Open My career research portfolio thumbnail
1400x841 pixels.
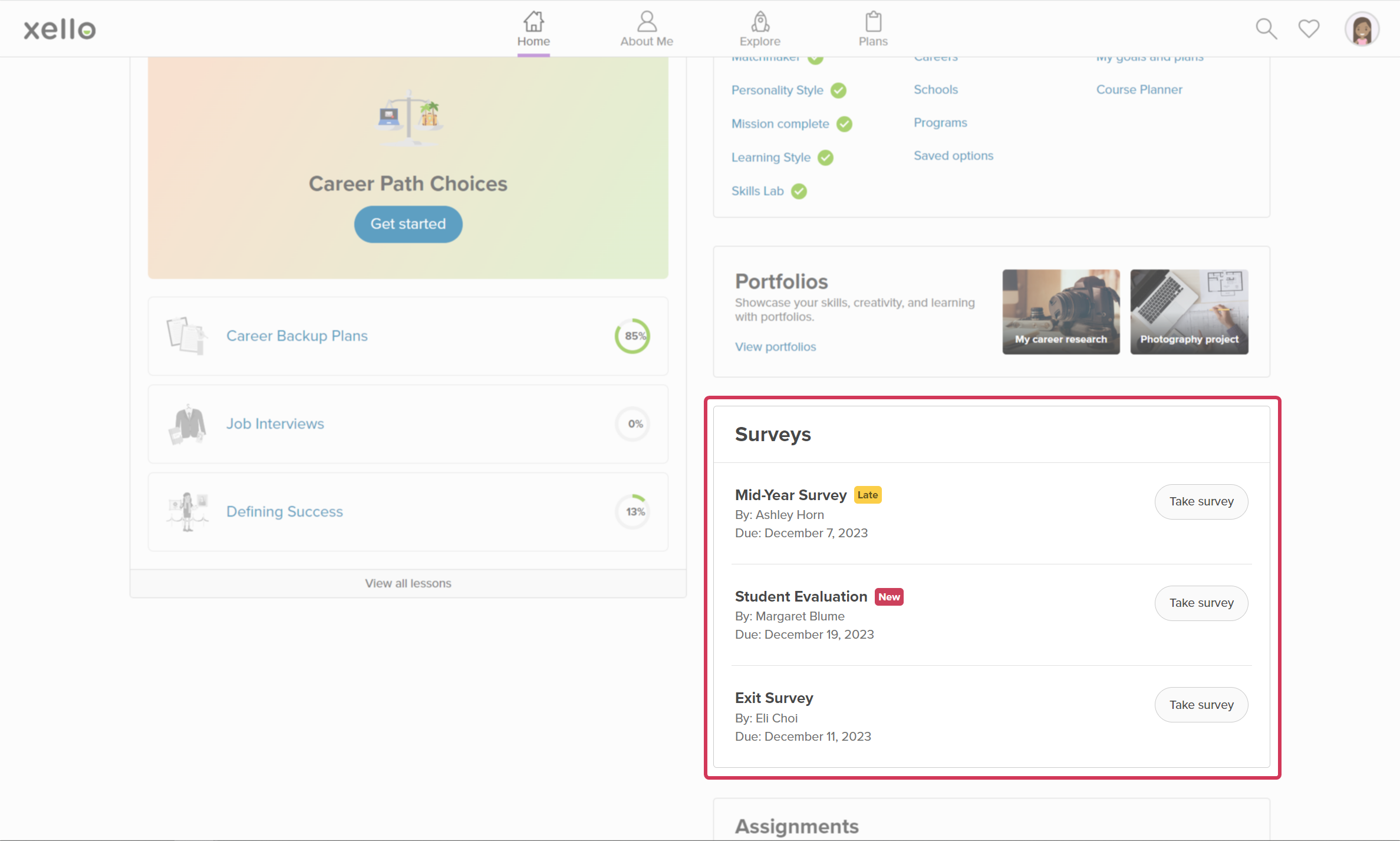pyautogui.click(x=1061, y=312)
